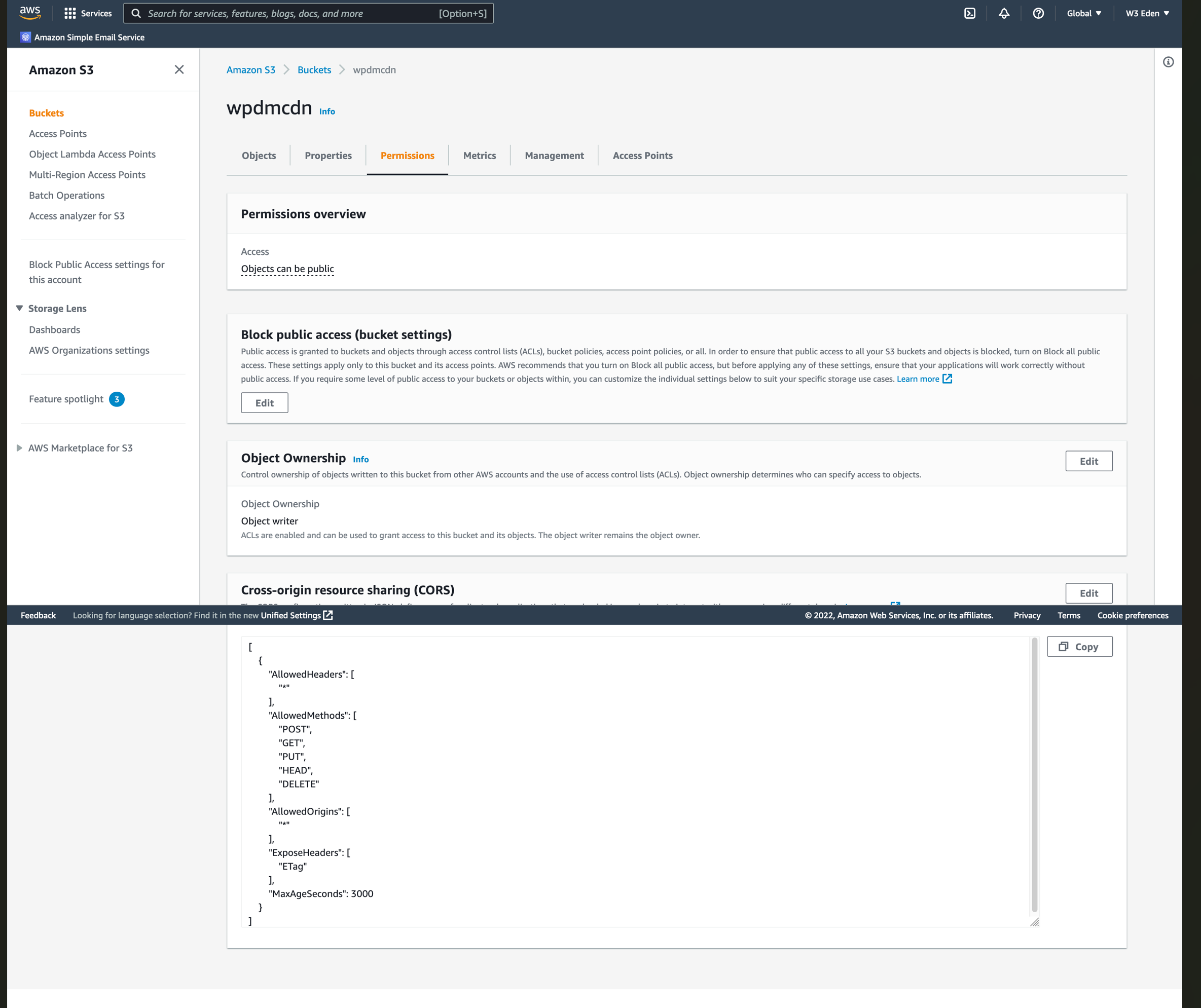
Task: Select Buckets in the sidebar
Action: 46,113
